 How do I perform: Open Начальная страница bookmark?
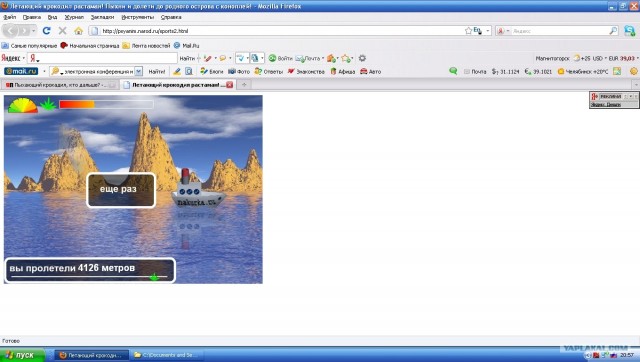pos(90,46)
